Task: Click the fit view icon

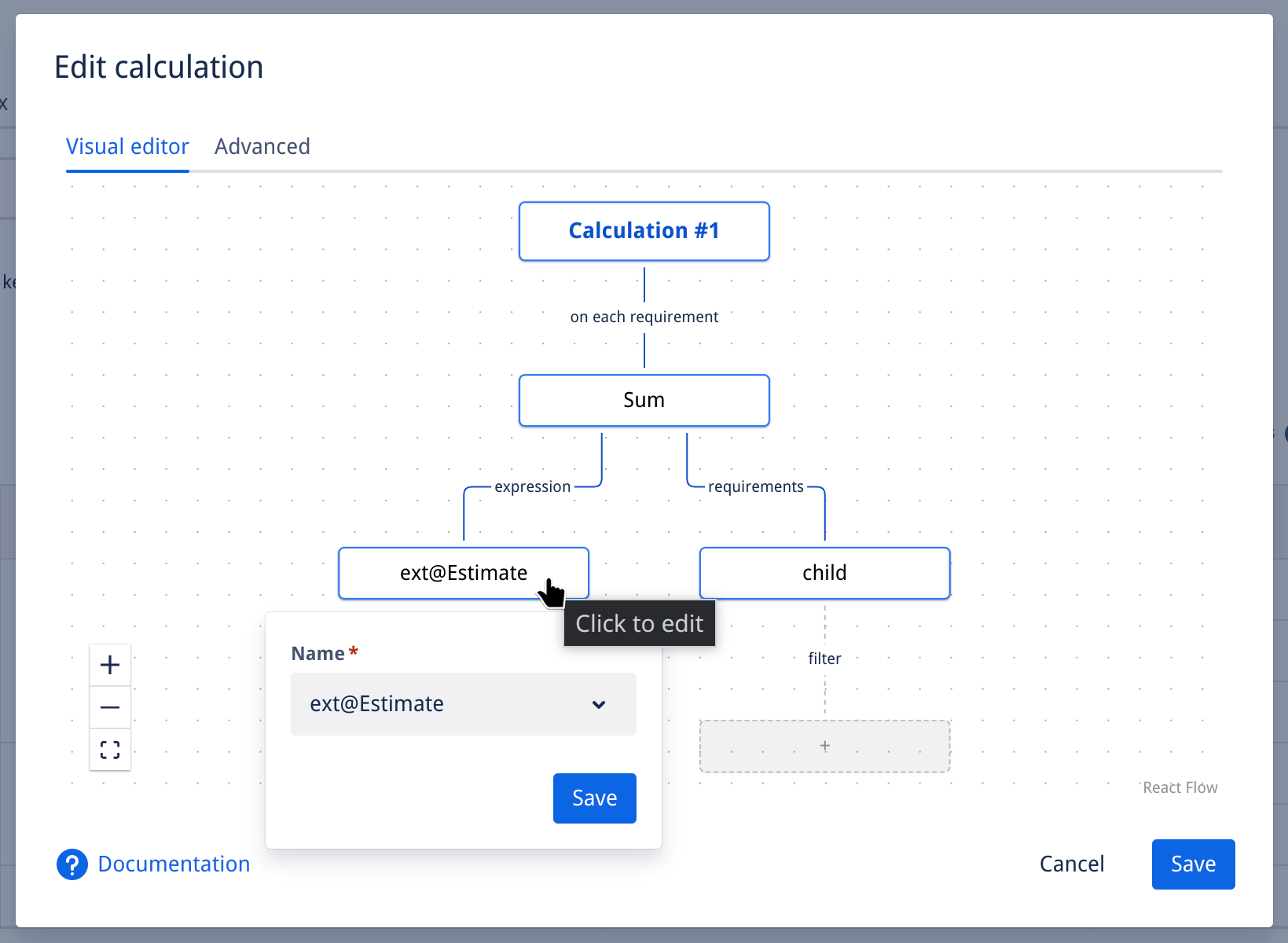Action: [x=110, y=750]
